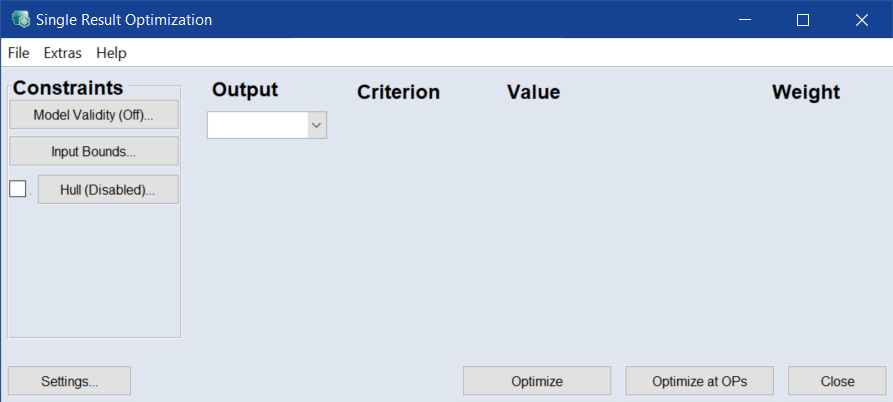
Task: Click the Weight column header
Action: pyautogui.click(x=805, y=93)
